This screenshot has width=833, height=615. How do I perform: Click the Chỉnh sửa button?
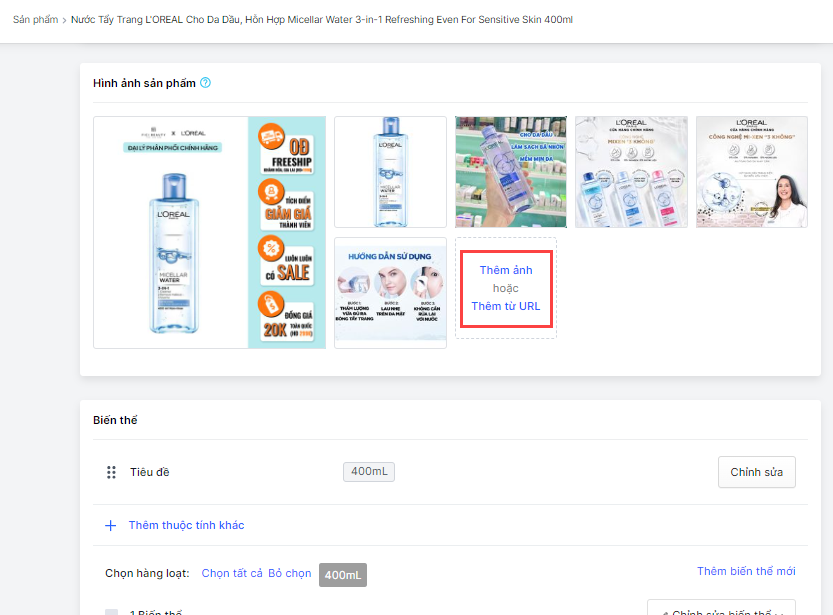pyautogui.click(x=756, y=472)
